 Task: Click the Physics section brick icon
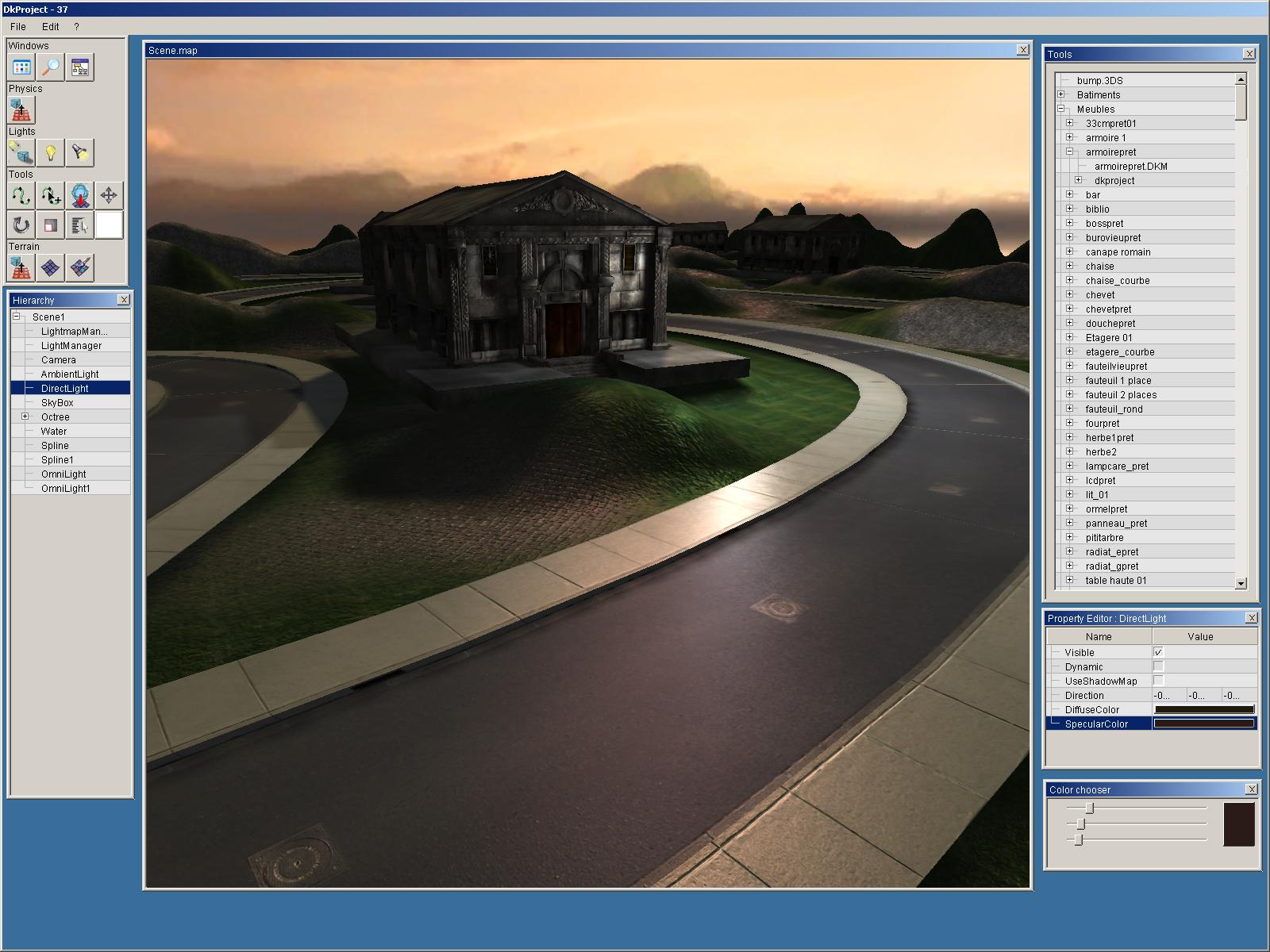[x=21, y=110]
